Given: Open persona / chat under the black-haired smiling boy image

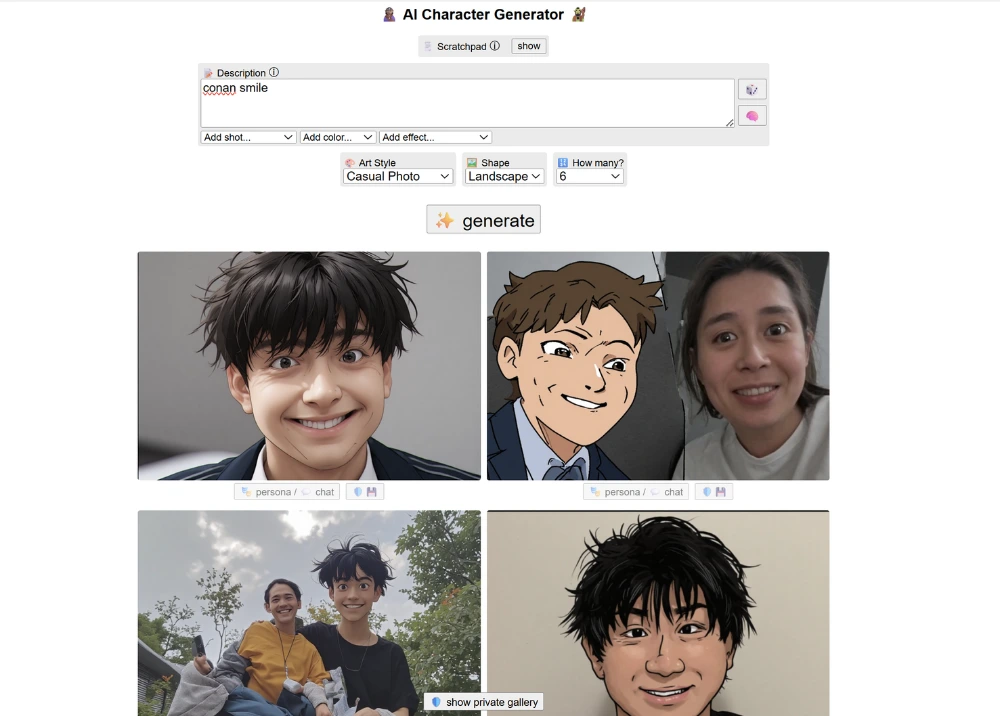Looking at the screenshot, I should (287, 492).
